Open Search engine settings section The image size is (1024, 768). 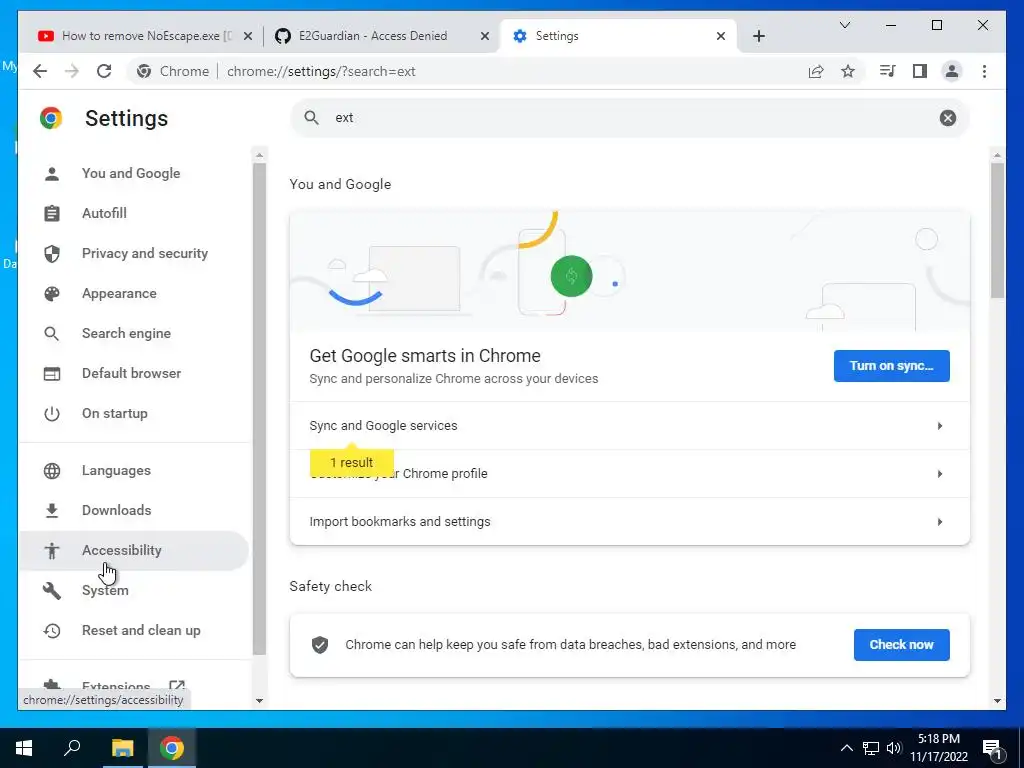pyautogui.click(x=134, y=333)
